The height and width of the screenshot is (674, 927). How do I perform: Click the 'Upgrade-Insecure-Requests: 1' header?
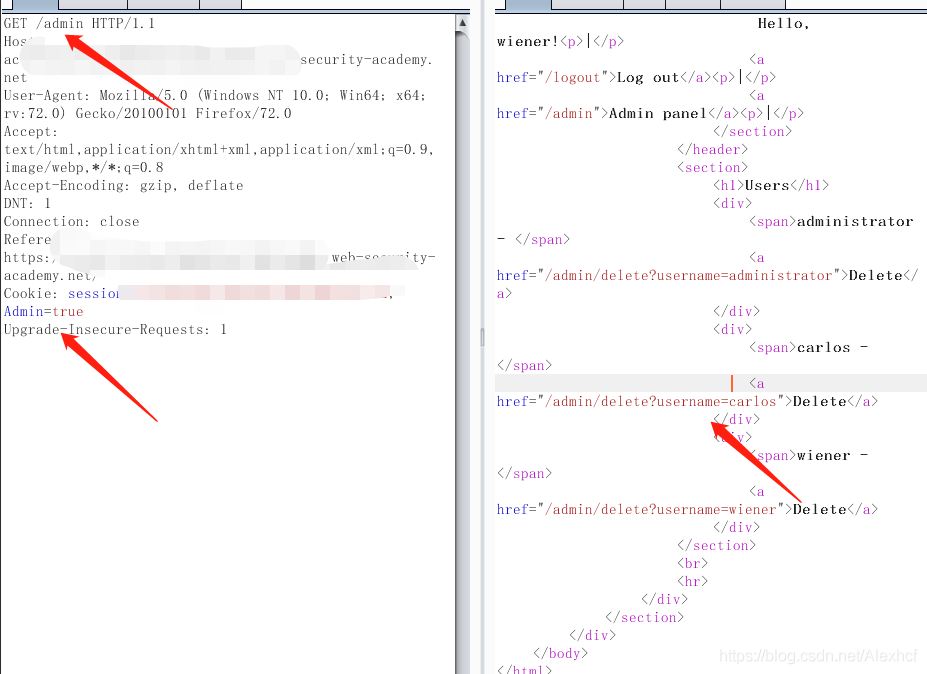click(115, 330)
